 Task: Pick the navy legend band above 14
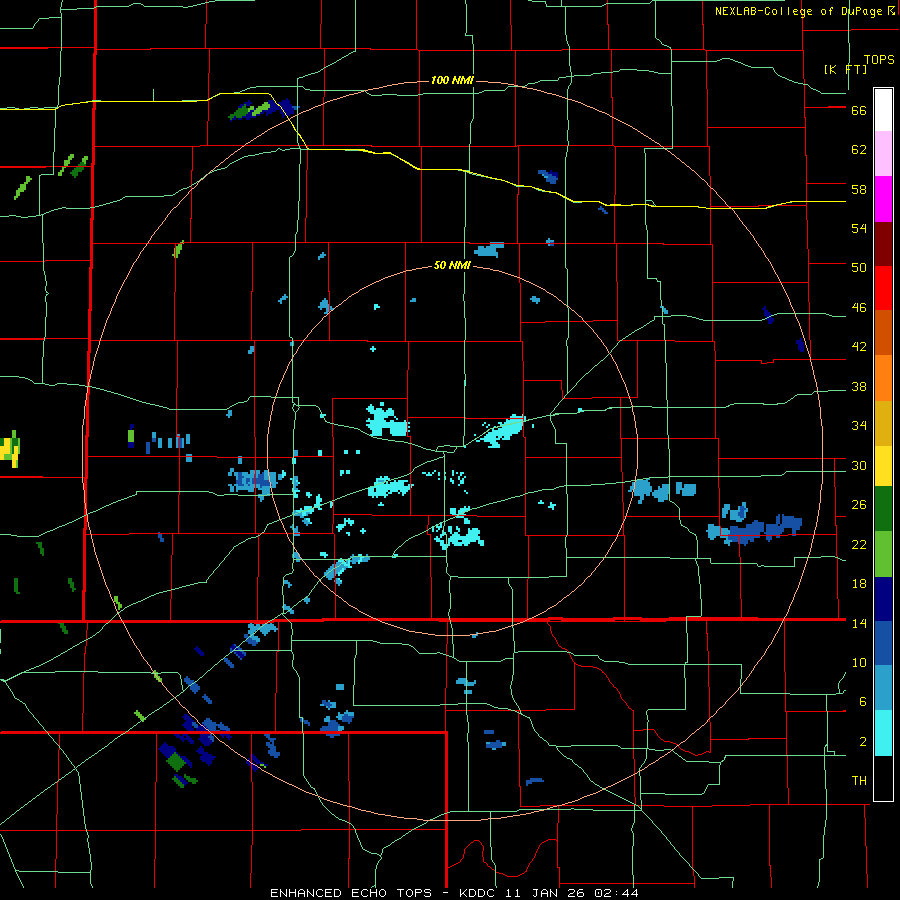tap(883, 599)
